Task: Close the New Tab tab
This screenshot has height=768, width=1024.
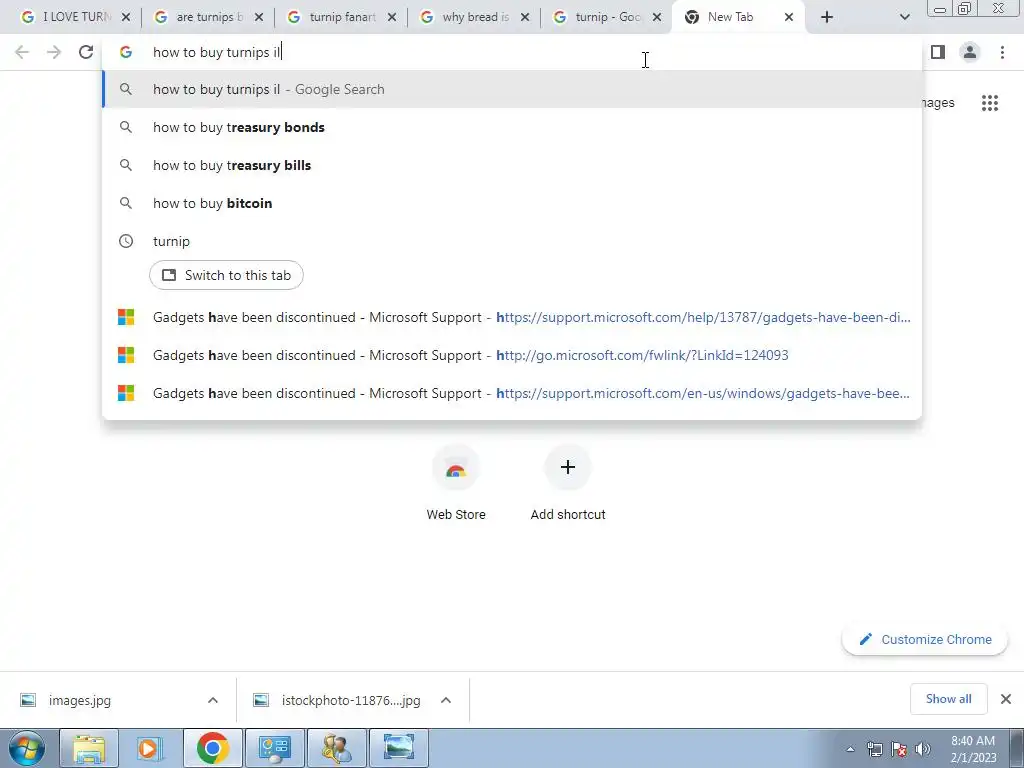Action: (789, 17)
